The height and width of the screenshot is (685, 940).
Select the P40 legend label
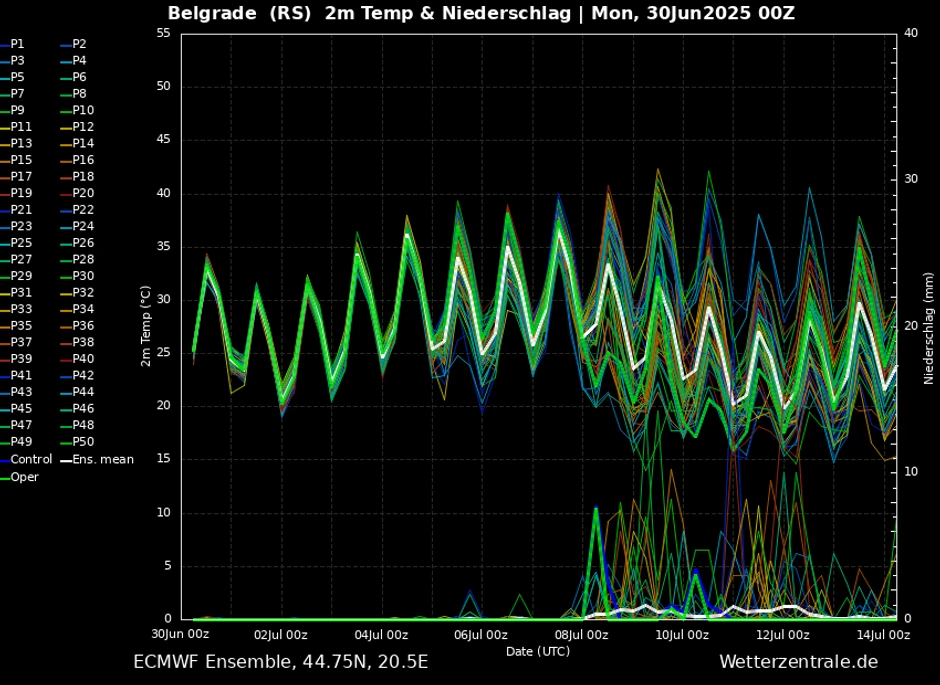pos(83,359)
